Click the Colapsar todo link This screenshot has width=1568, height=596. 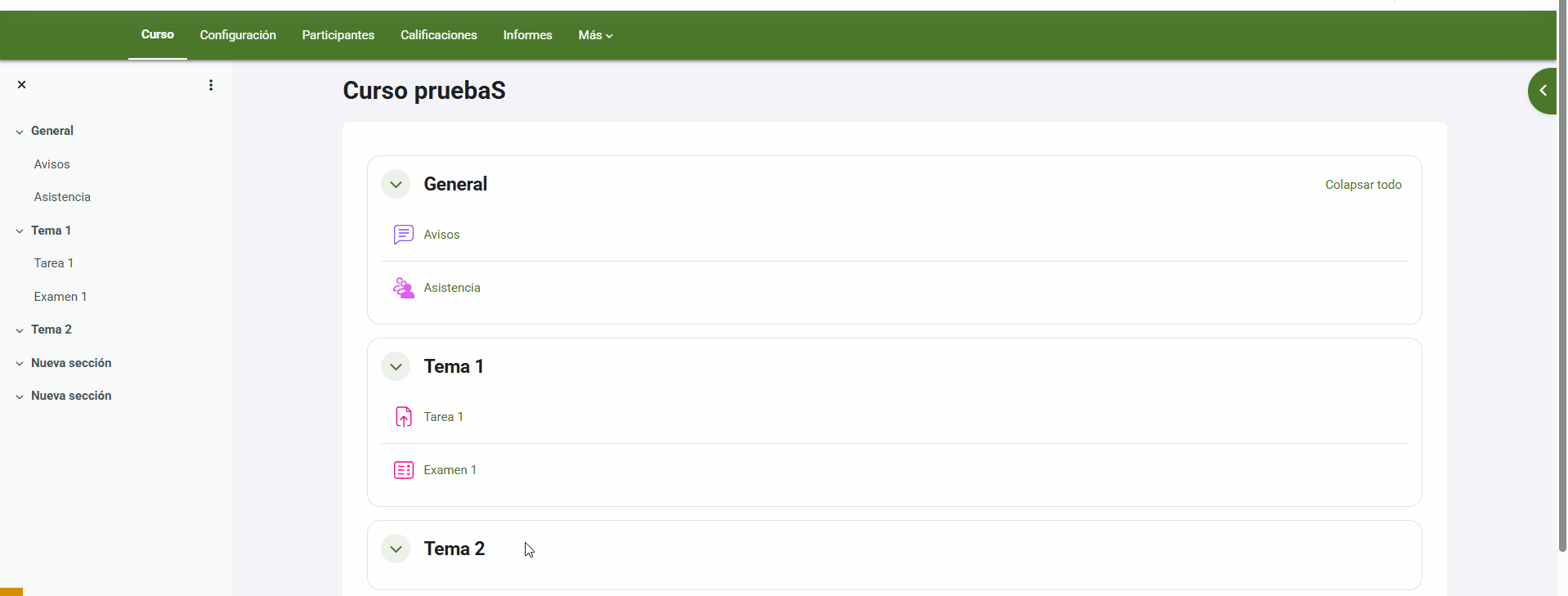(1363, 185)
